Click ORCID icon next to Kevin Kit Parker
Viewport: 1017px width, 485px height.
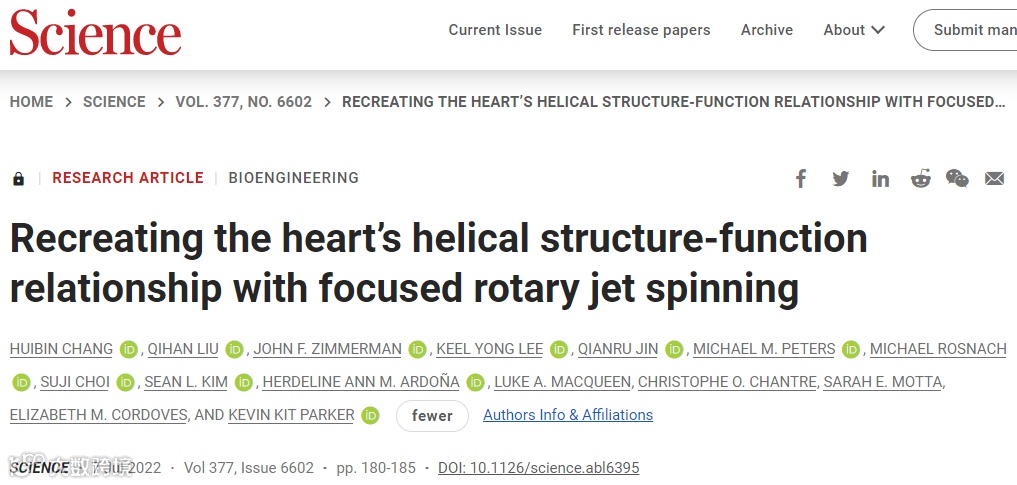click(x=371, y=415)
